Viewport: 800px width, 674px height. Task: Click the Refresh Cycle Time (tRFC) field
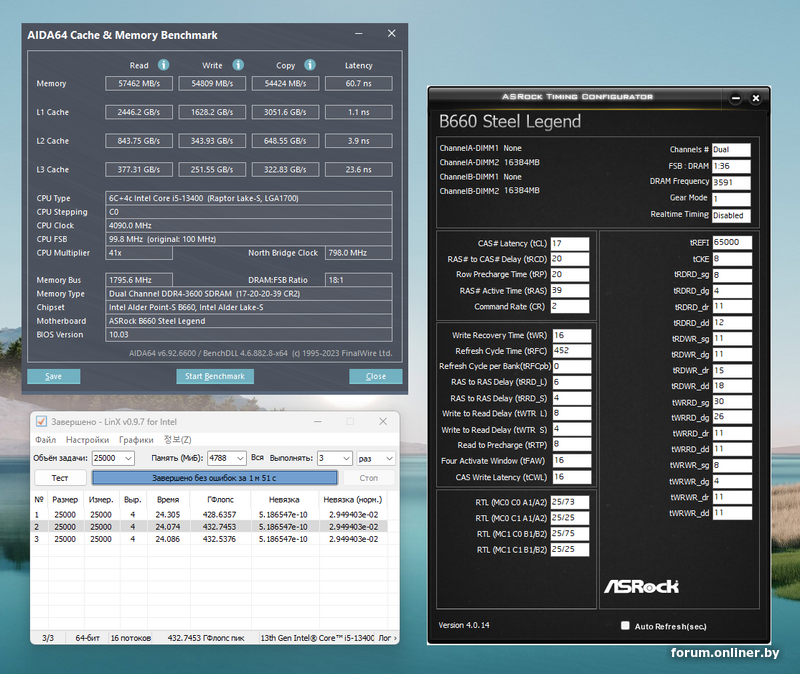[x=572, y=351]
